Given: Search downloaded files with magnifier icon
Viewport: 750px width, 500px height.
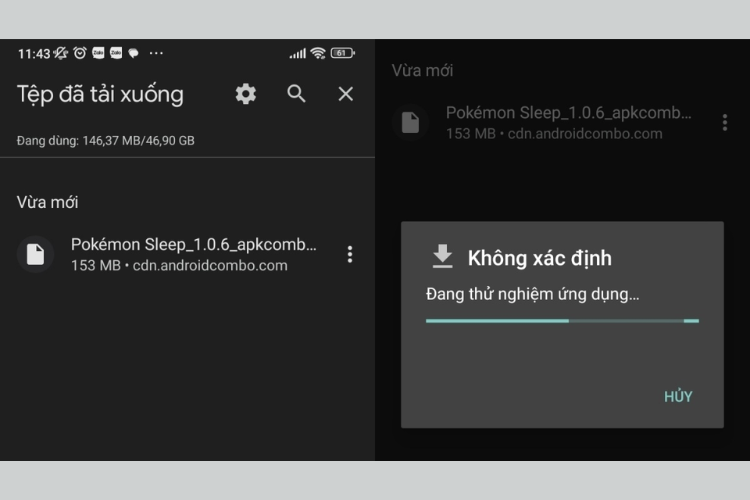Looking at the screenshot, I should [296, 94].
